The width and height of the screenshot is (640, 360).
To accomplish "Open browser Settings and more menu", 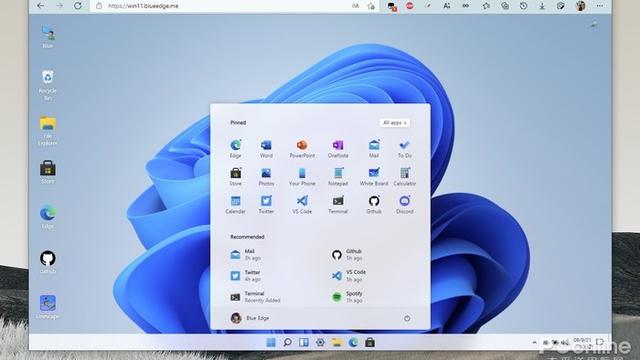I will (x=600, y=6).
